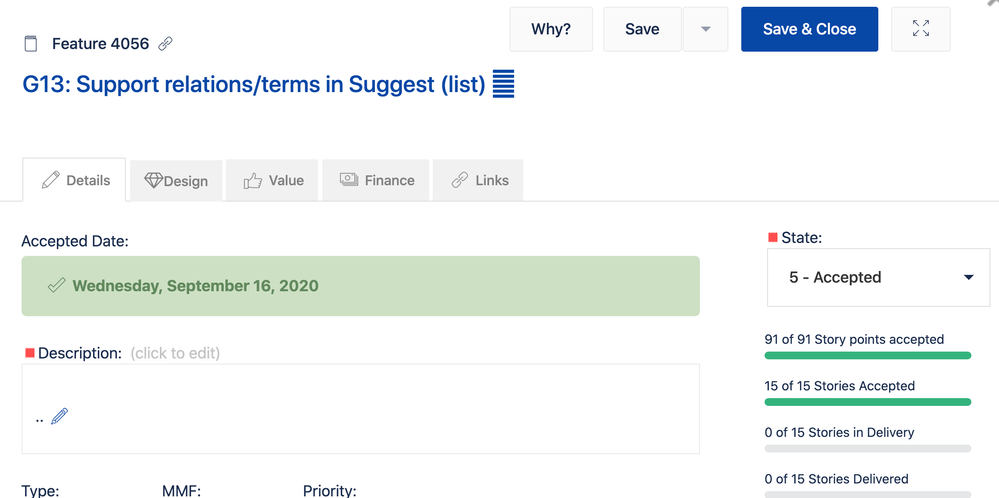Screen dimensions: 999x498
Task: Click the blue list icon after title
Action: click(503, 85)
